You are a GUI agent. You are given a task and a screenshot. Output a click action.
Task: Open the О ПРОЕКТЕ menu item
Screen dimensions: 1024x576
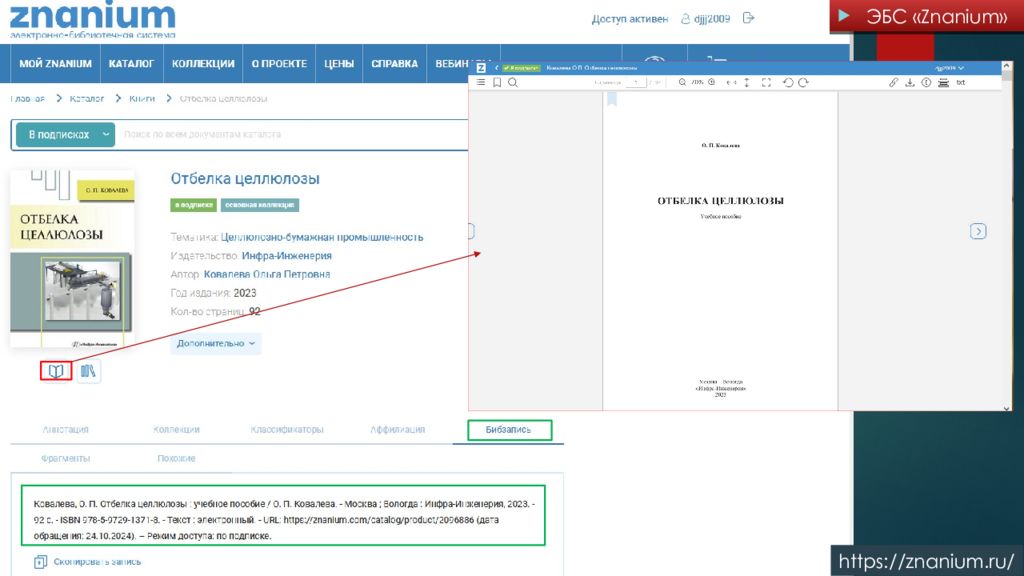pos(279,63)
